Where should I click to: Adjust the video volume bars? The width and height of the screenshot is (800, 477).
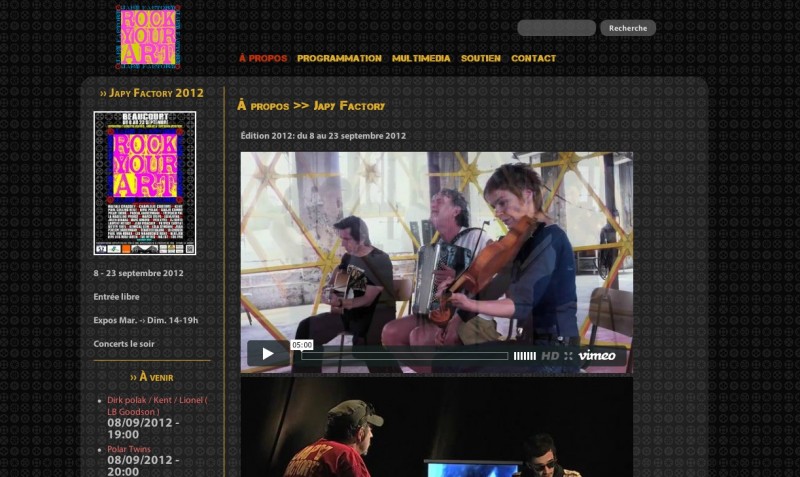(524, 356)
